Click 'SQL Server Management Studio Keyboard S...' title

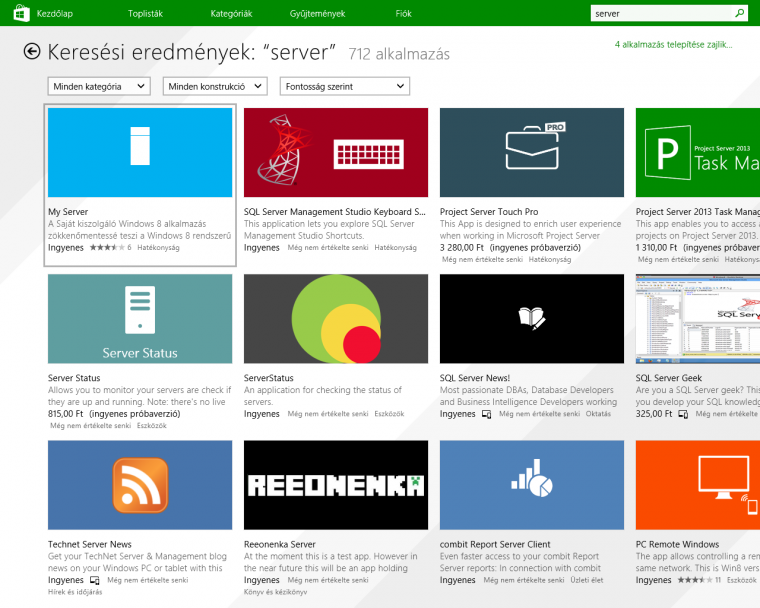[x=334, y=212]
